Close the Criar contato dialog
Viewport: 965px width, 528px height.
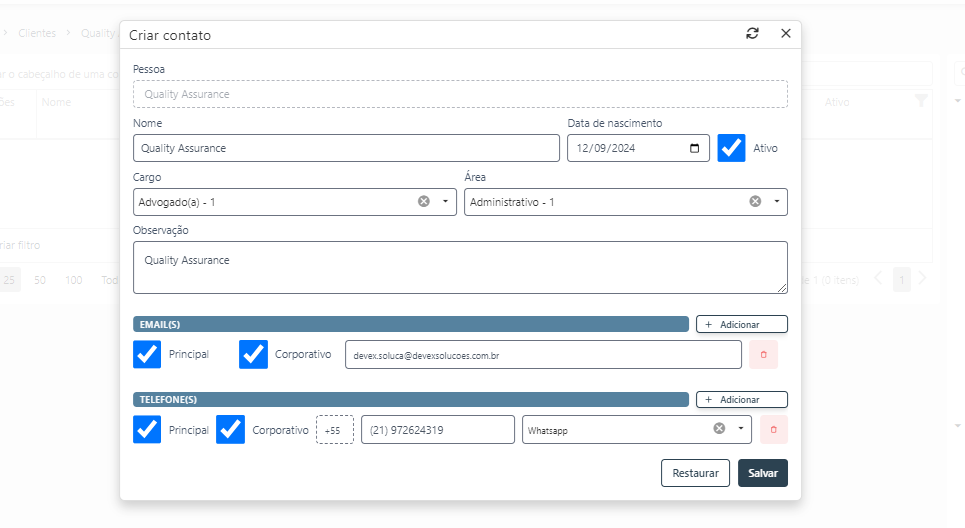point(785,34)
